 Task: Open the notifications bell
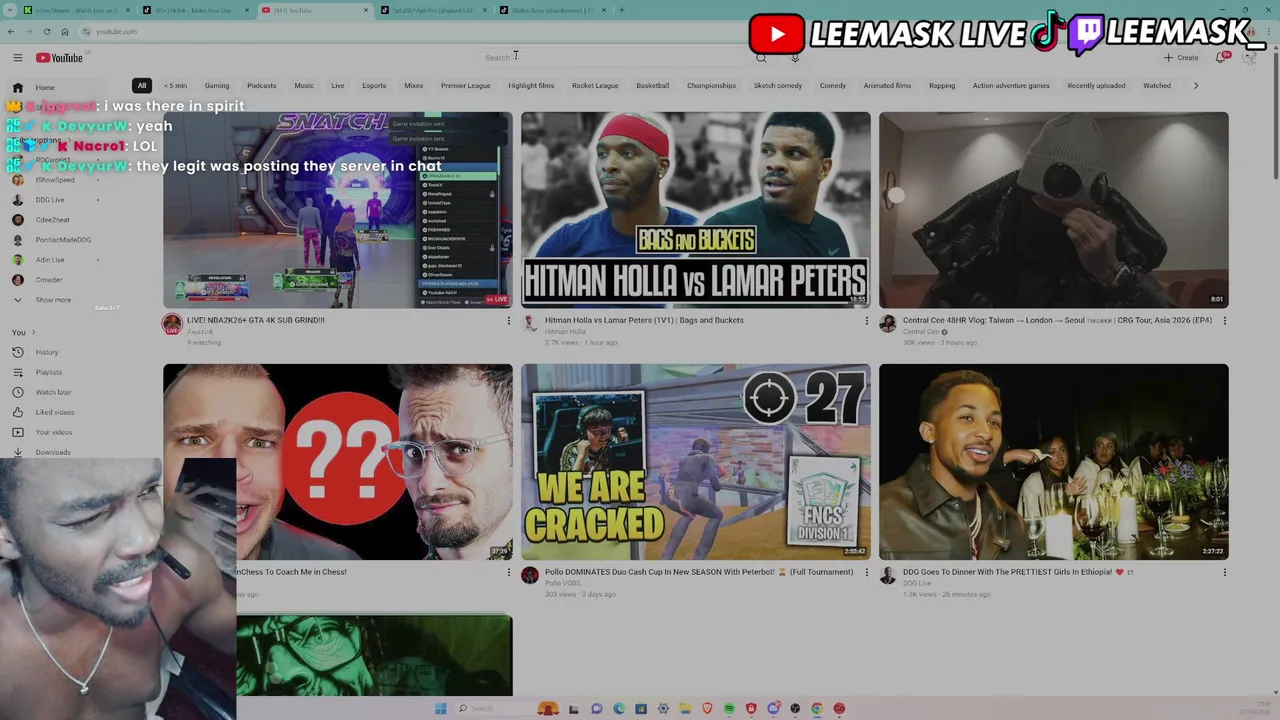(x=1222, y=57)
